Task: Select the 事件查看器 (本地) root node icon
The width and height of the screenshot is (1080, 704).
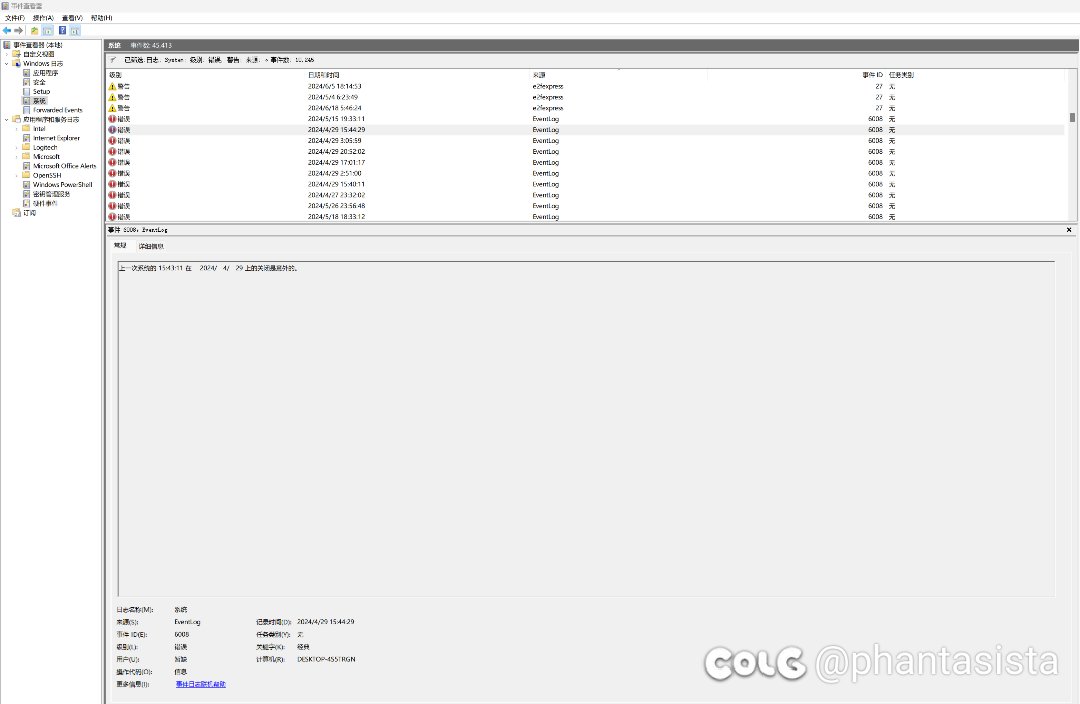Action: 7,45
